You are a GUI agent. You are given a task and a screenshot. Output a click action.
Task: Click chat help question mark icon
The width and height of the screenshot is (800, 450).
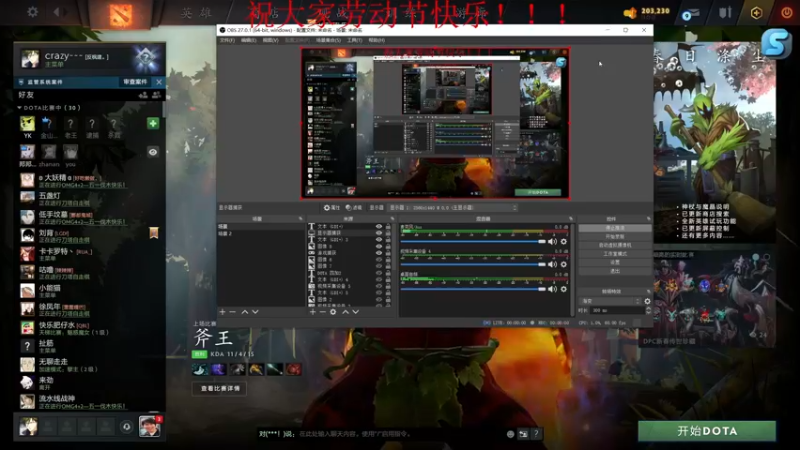535,434
